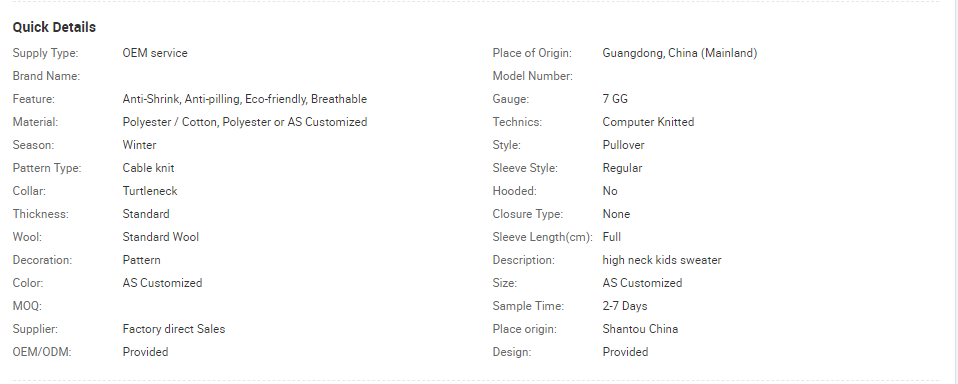Click the Cable knit pattern type
The height and width of the screenshot is (384, 958).
point(148,168)
